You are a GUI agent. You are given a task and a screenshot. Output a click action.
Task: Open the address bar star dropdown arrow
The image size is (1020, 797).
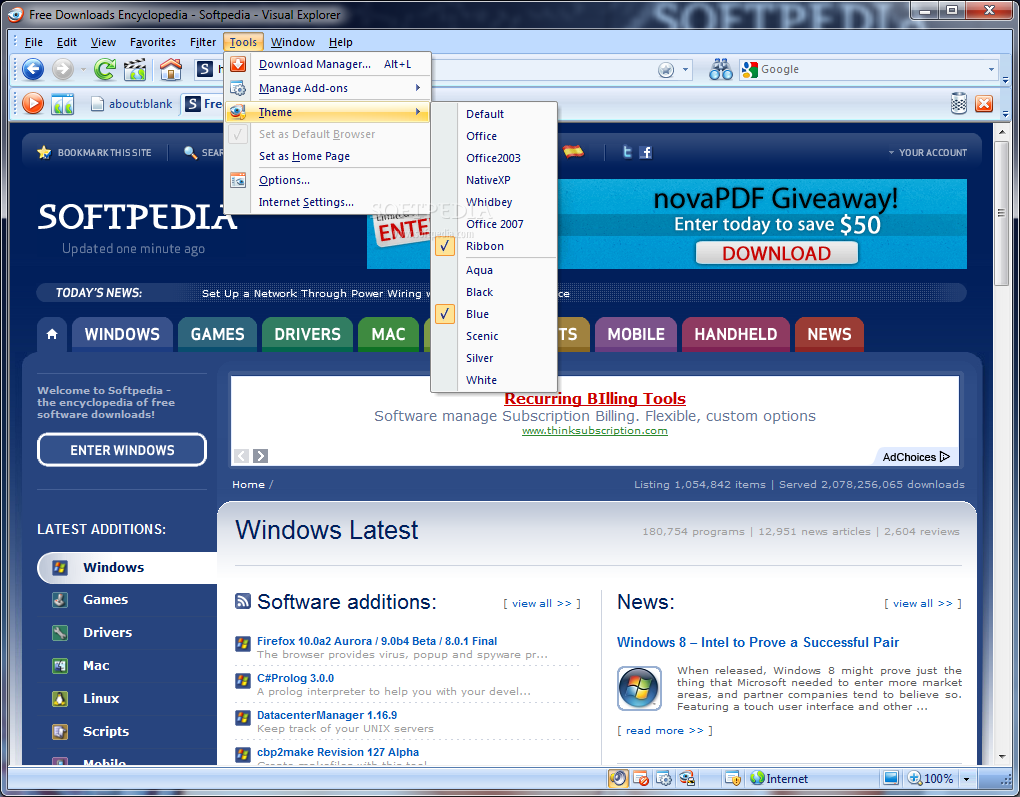[685, 70]
